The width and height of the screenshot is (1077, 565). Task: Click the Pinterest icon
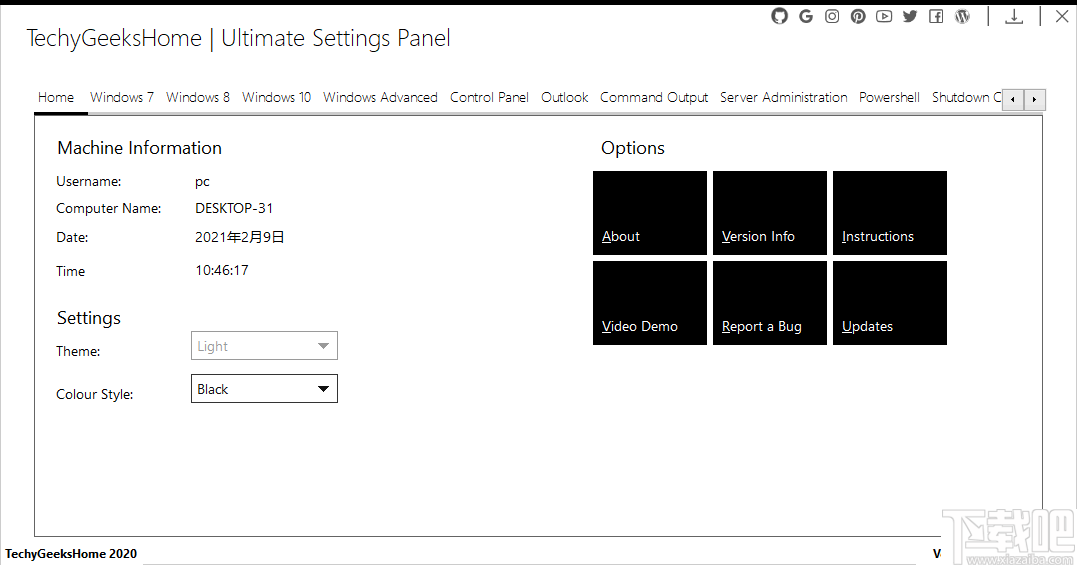(x=858, y=16)
